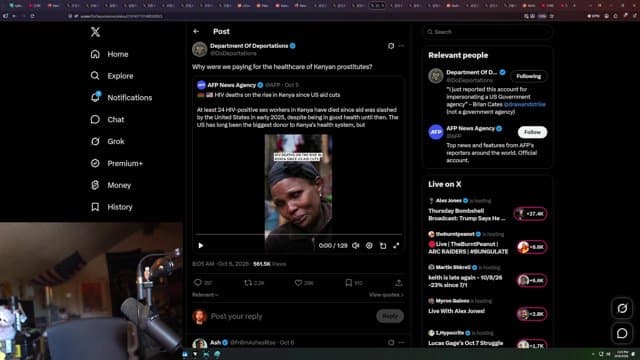Click the Home house icon

[x=95, y=54]
